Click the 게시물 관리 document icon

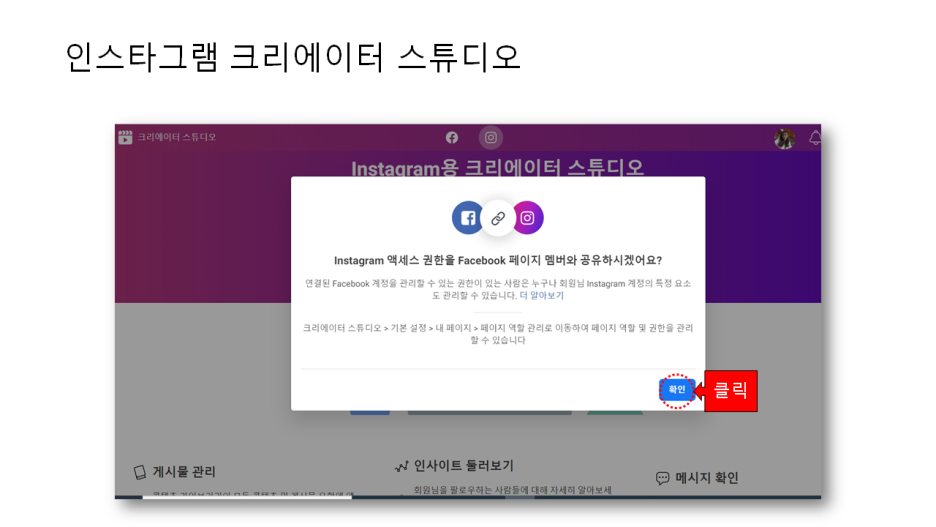pos(140,472)
